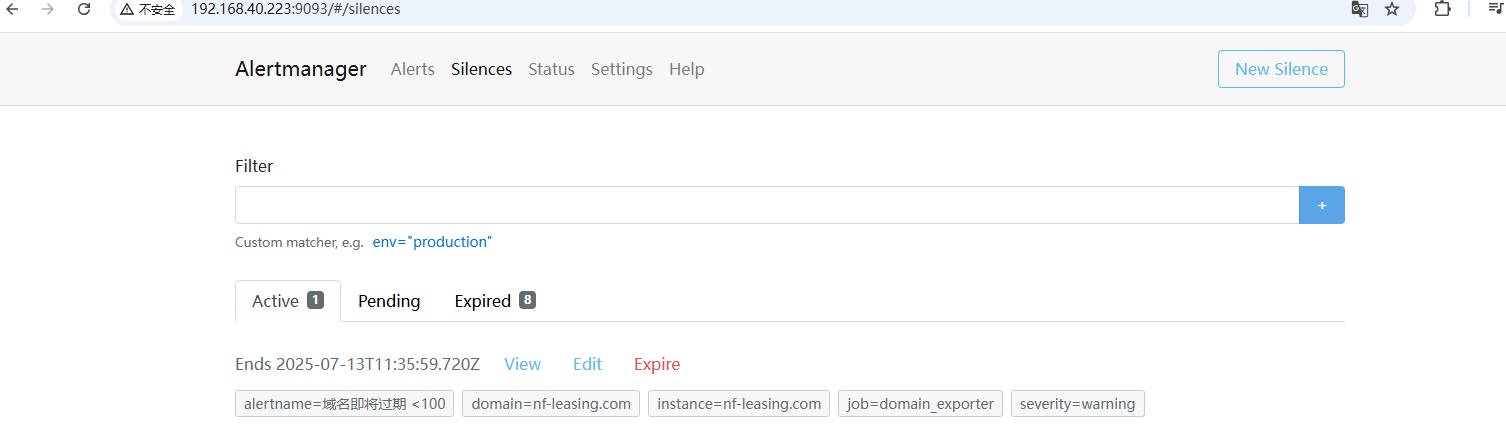
Task: View the active silence details
Action: (522, 364)
